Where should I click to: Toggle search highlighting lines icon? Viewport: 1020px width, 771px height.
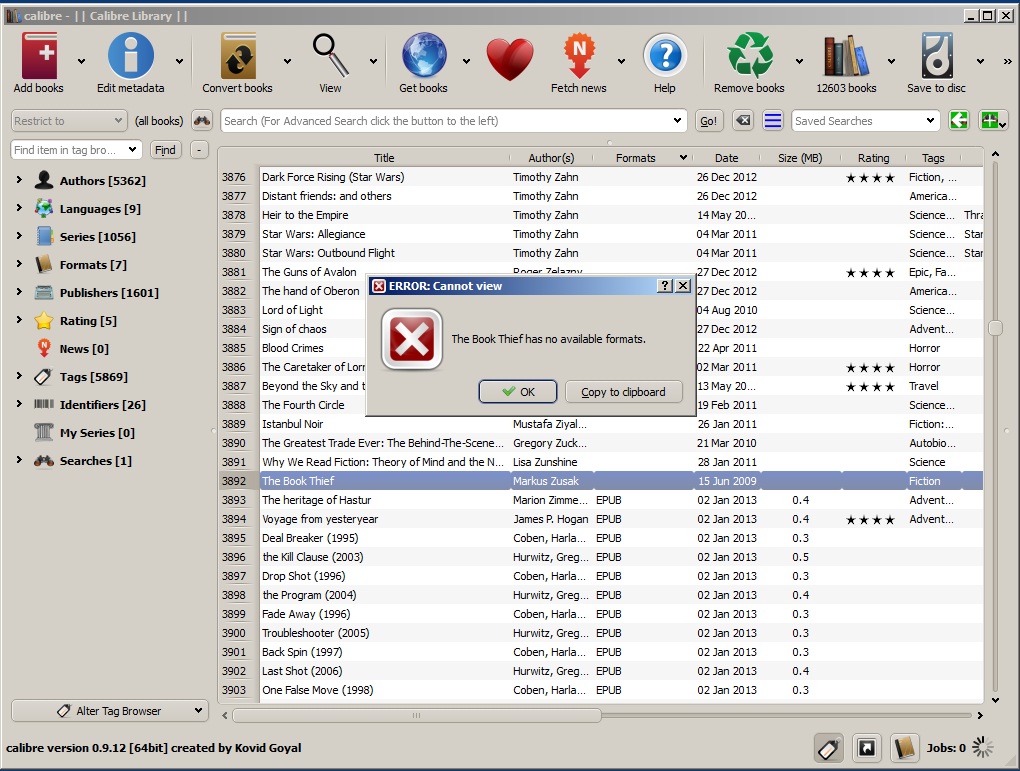(x=773, y=121)
